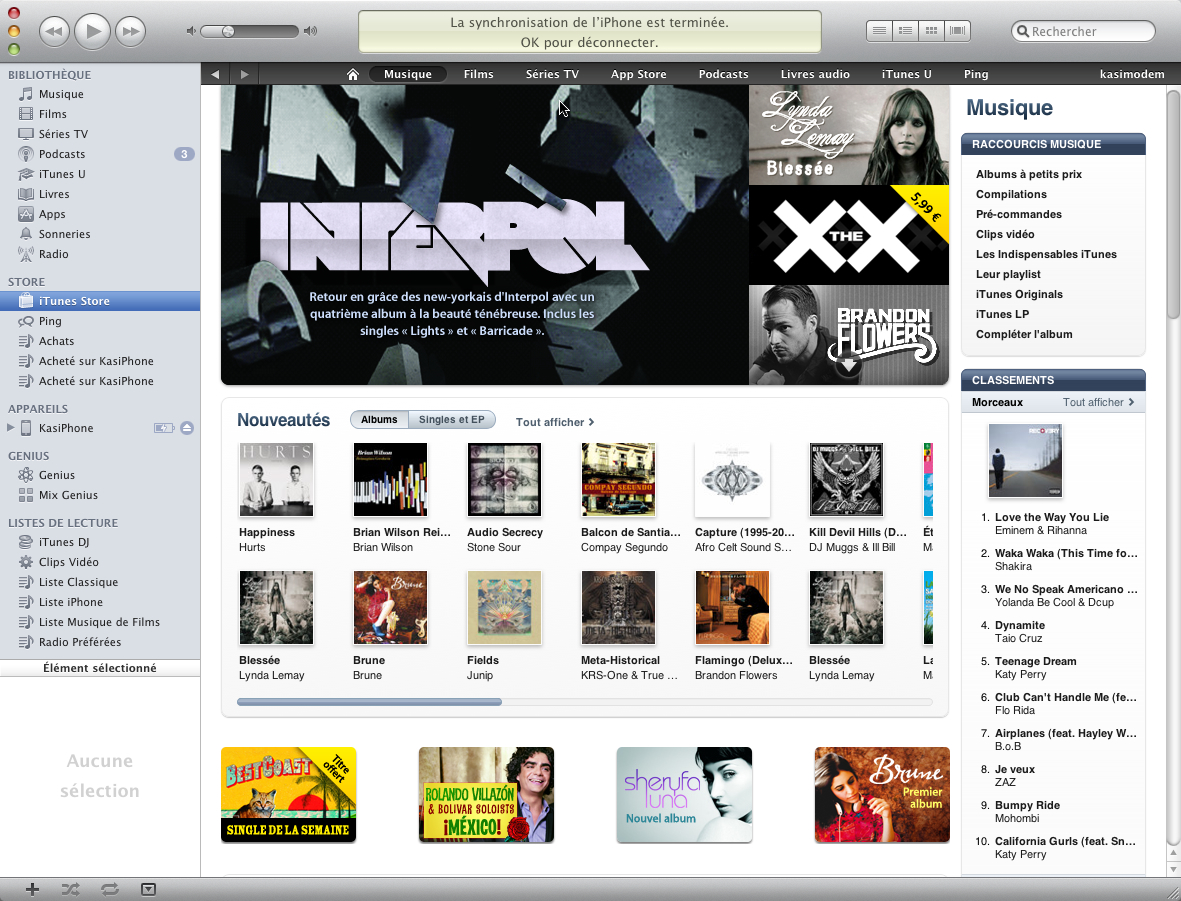Click in the Rechercher search field

click(1083, 32)
